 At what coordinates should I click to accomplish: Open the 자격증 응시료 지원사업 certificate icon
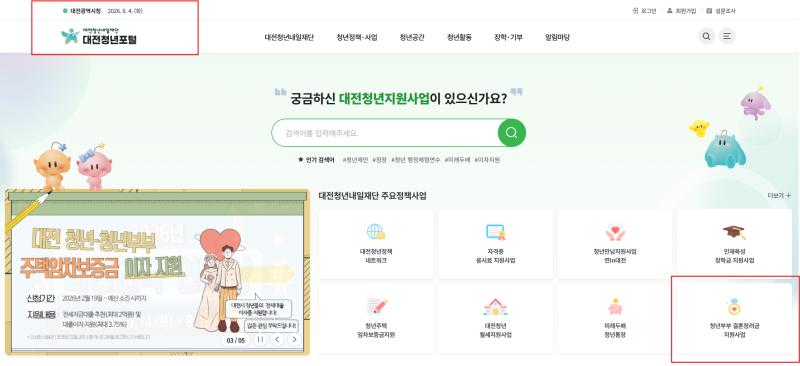click(x=495, y=232)
